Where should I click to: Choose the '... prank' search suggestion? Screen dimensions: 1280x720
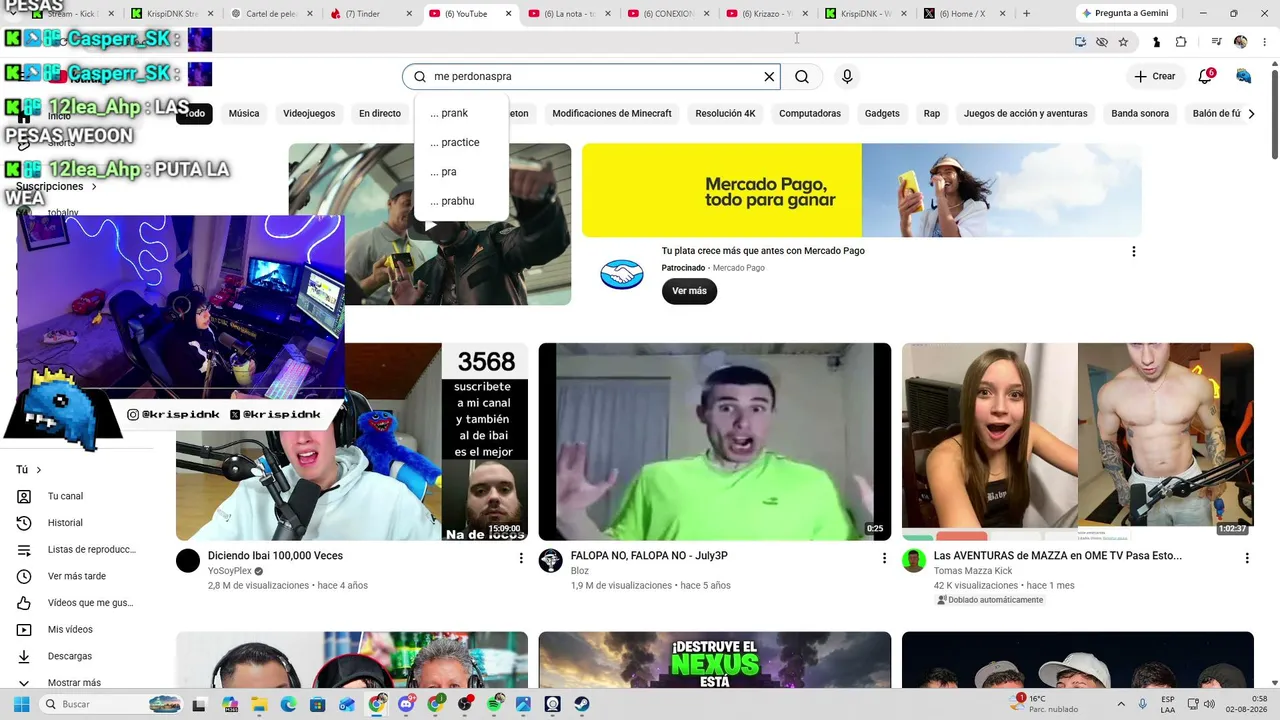[x=461, y=113]
